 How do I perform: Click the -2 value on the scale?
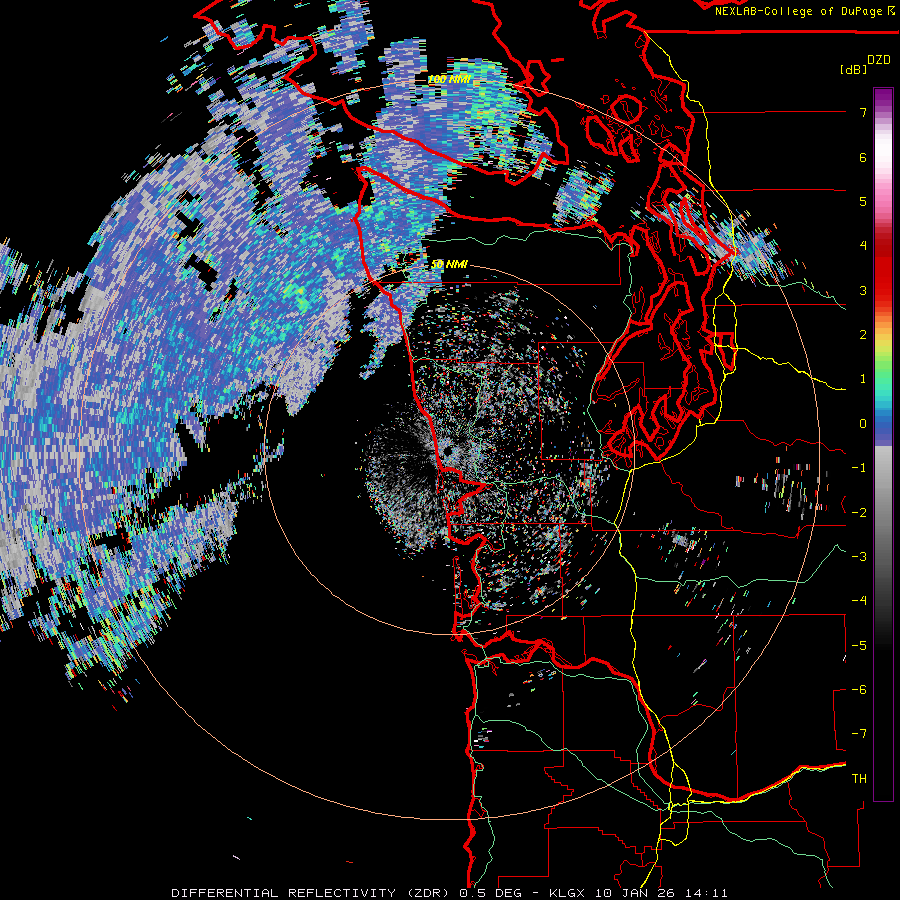pos(859,513)
